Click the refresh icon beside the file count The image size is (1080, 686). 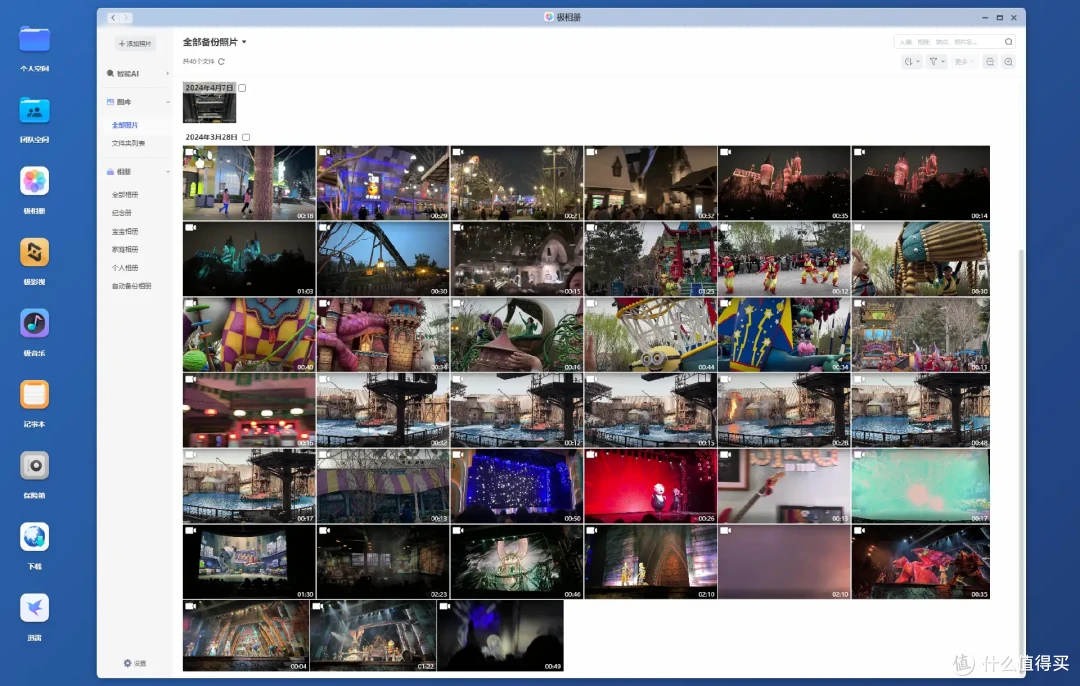pos(221,62)
